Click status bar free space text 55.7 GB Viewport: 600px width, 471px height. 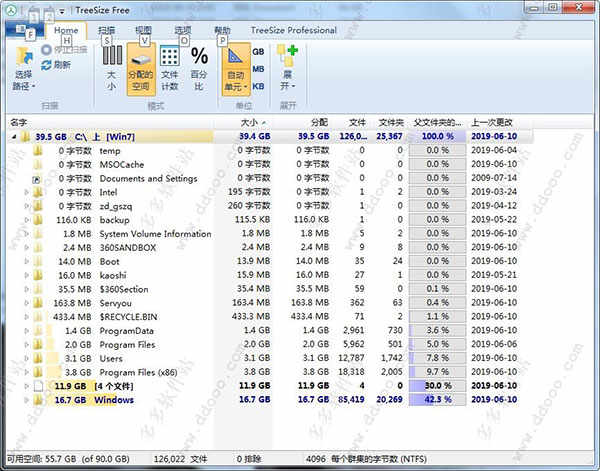tap(68, 458)
